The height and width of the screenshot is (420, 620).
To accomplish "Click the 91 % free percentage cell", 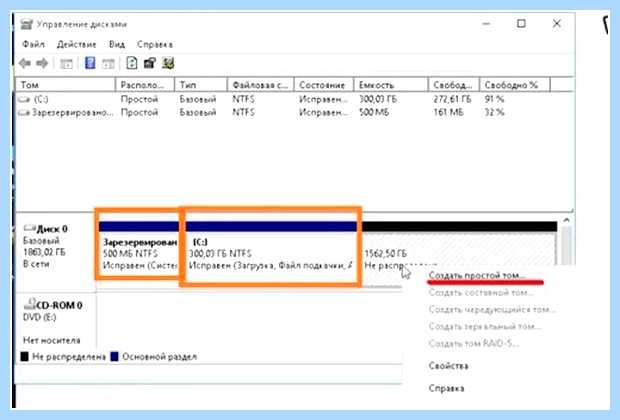I will click(494, 99).
